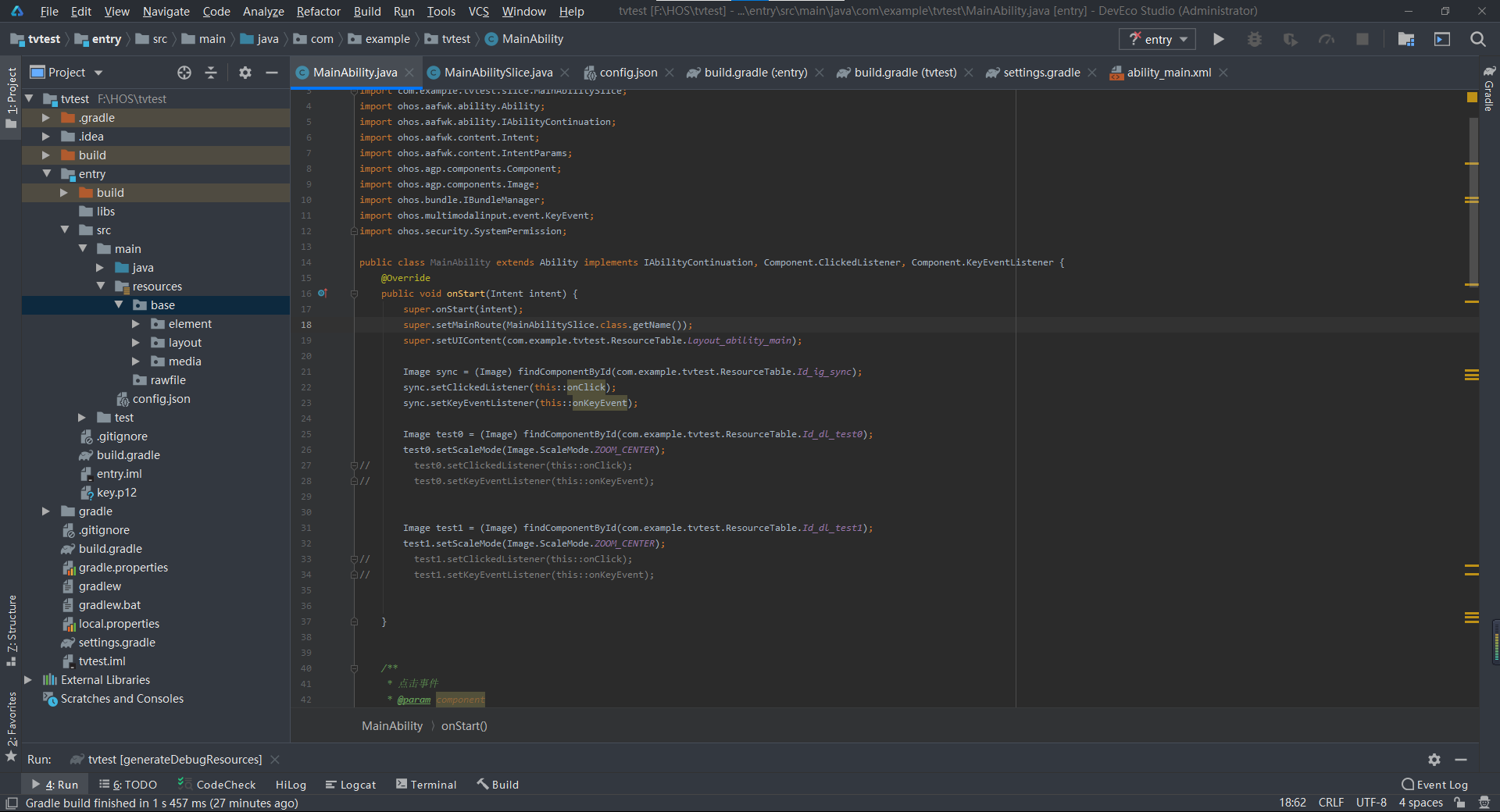Toggle fold marker at line 16

(x=354, y=294)
